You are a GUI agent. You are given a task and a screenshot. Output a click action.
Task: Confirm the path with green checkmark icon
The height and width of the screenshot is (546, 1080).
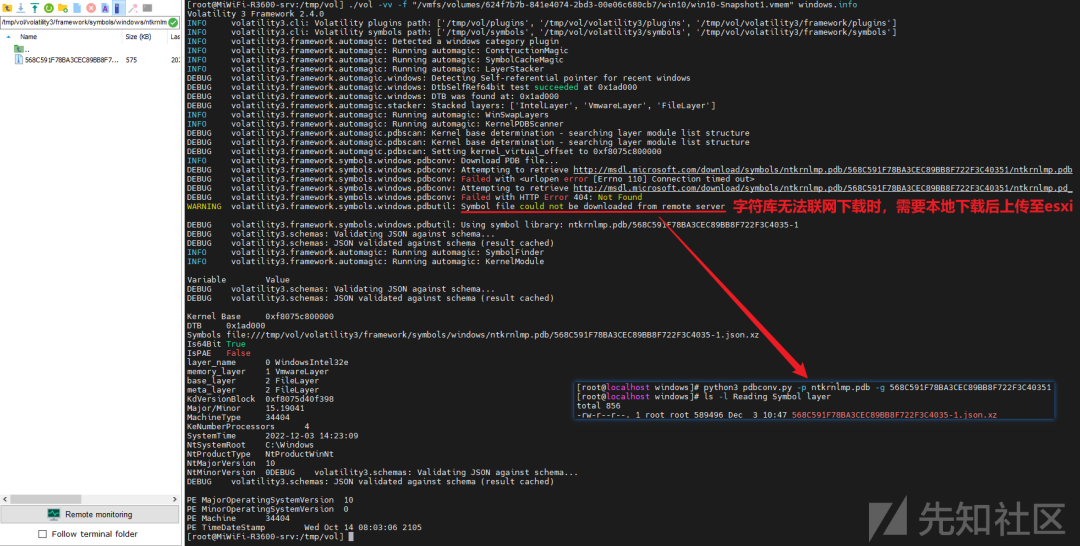(173, 22)
